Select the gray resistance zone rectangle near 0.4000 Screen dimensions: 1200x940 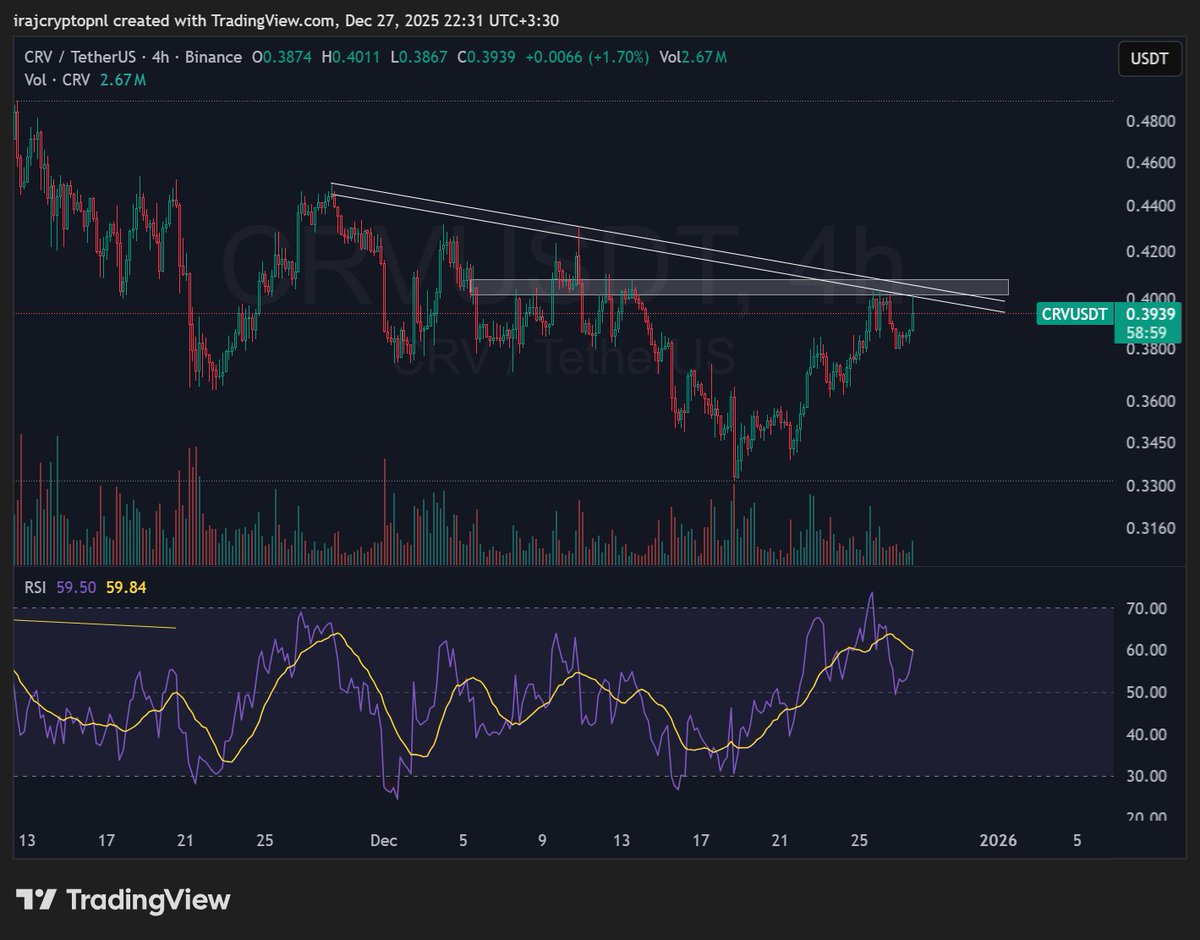(738, 287)
